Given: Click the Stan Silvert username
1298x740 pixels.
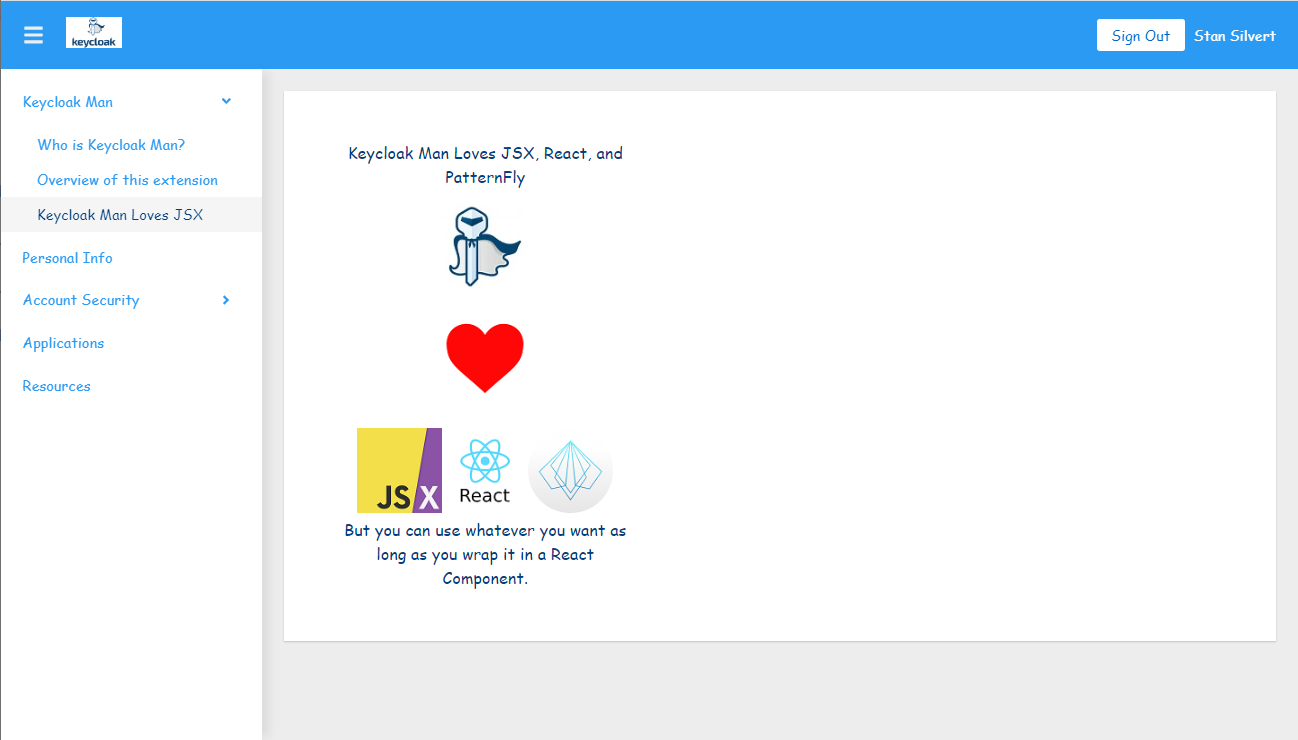Looking at the screenshot, I should pos(1234,36).
